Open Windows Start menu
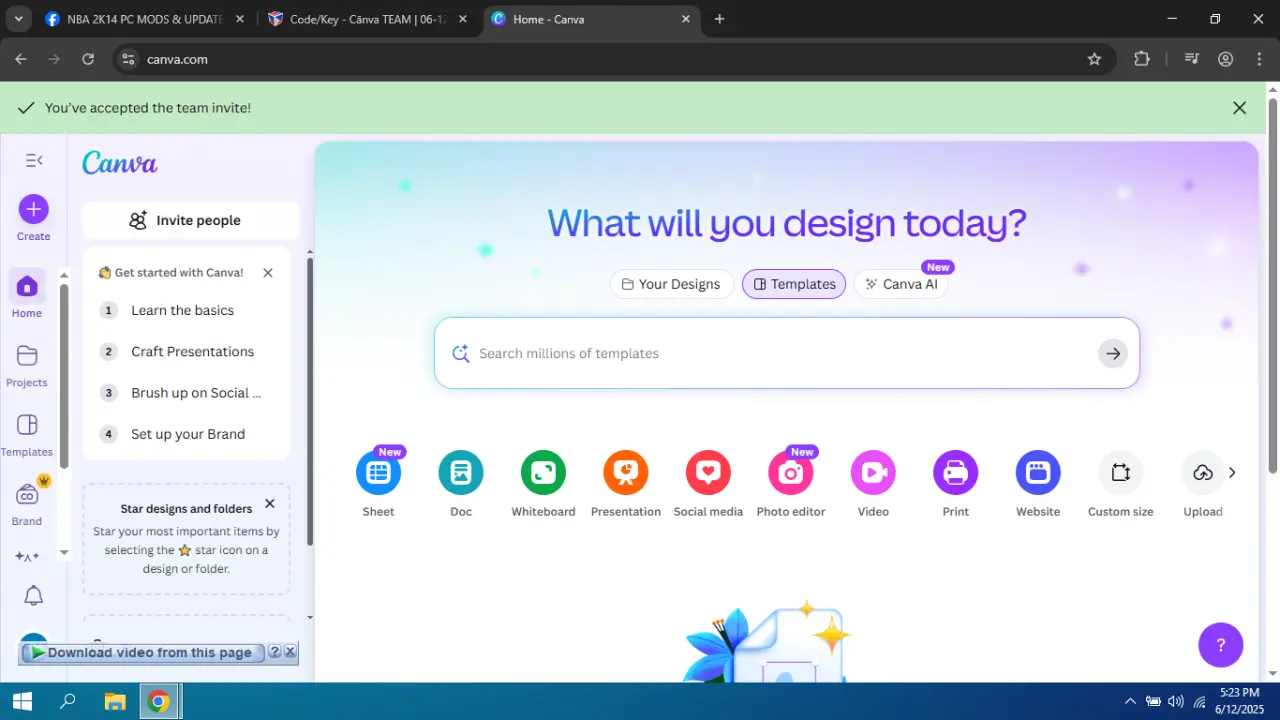This screenshot has width=1280, height=720. [x=22, y=701]
